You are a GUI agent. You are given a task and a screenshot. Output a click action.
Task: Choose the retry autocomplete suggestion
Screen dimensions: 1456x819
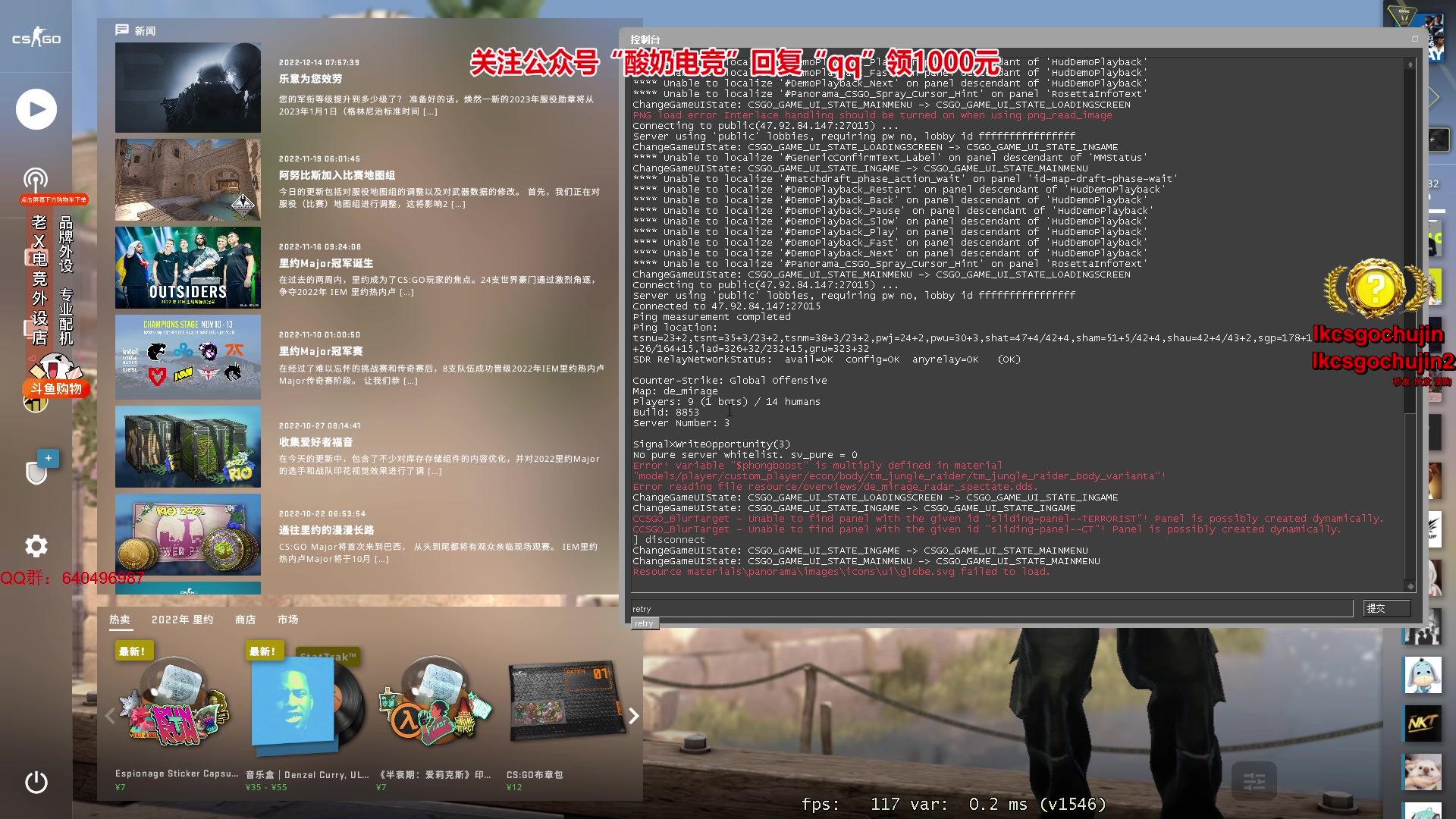[x=645, y=623]
